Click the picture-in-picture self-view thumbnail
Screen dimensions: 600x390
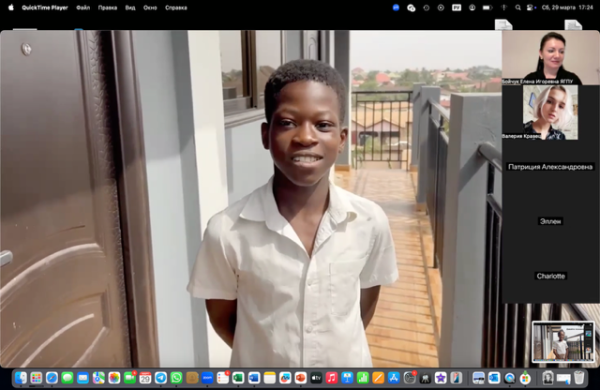coord(563,342)
